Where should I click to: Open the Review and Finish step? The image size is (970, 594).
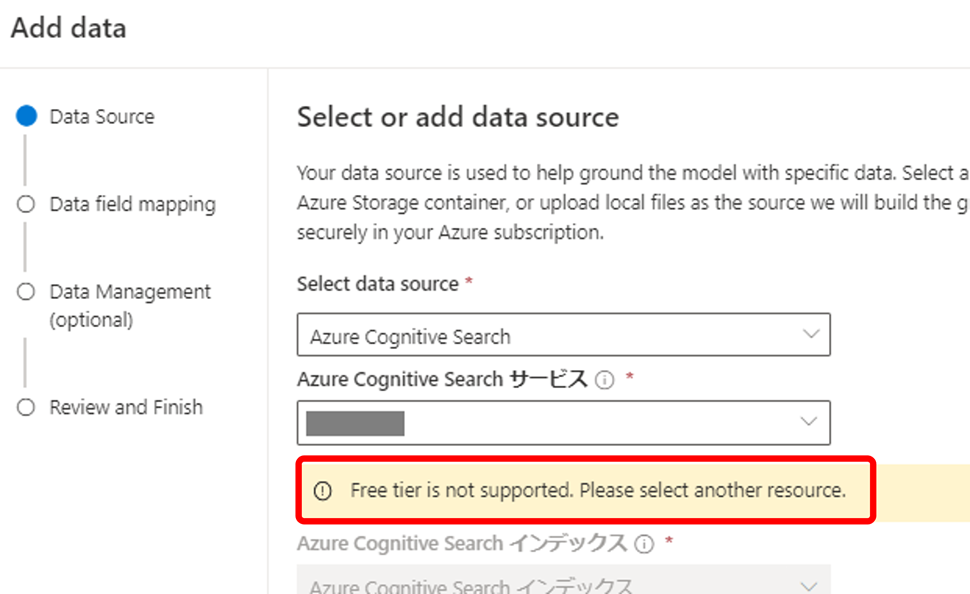[x=126, y=408]
